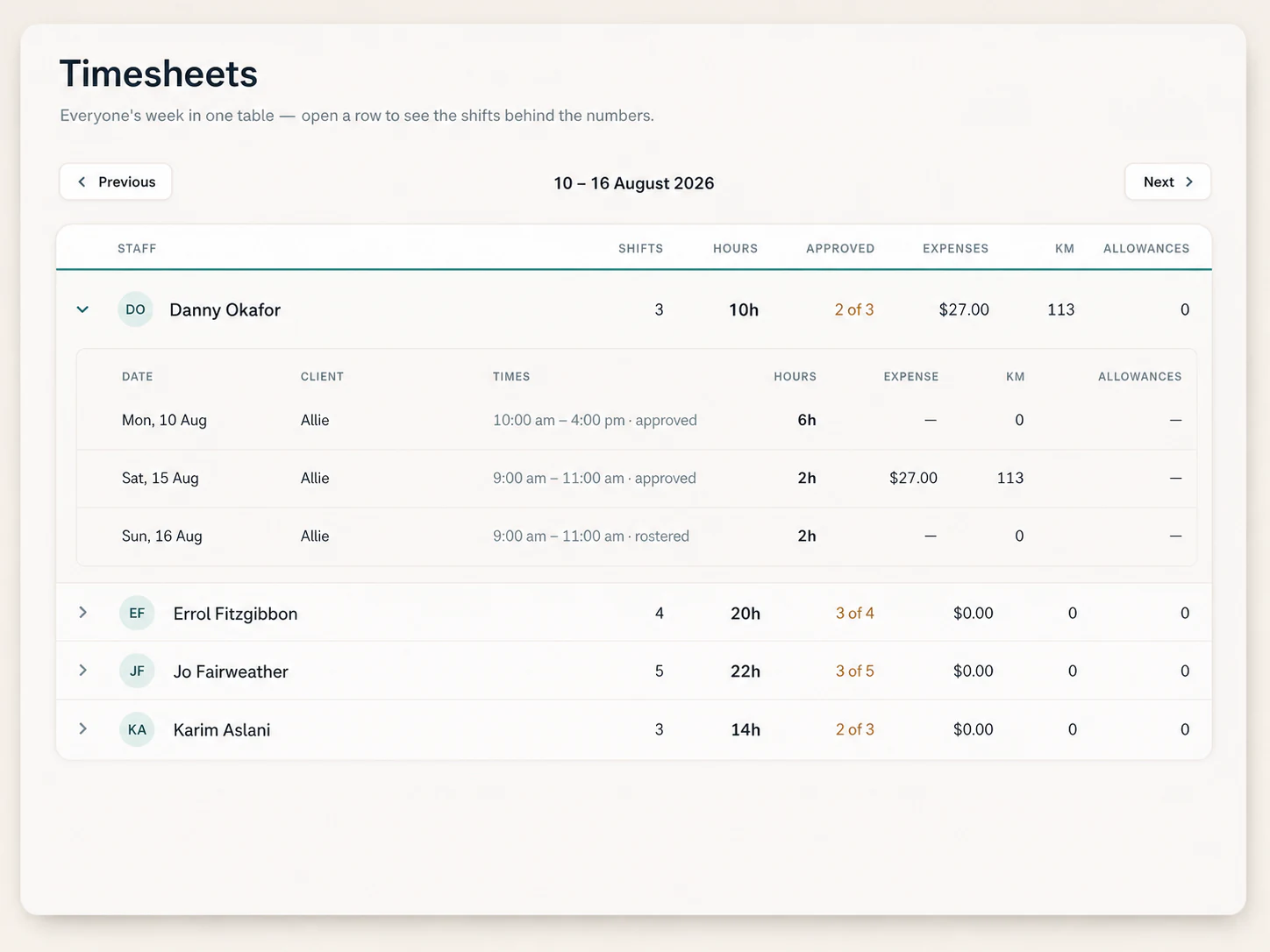
Task: Click the Staff column header
Action: [x=137, y=249]
